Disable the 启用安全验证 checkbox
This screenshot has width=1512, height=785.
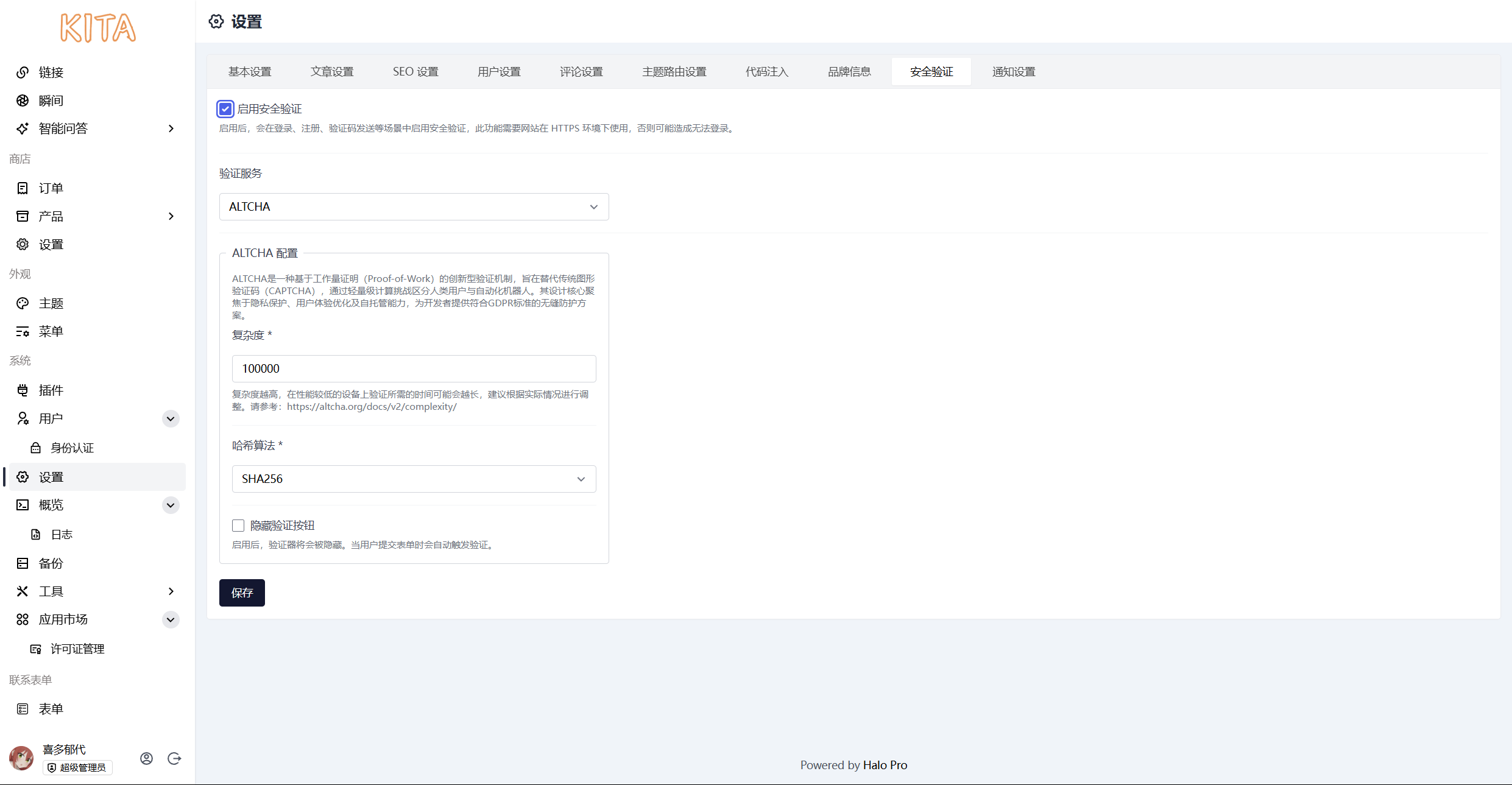coord(225,109)
